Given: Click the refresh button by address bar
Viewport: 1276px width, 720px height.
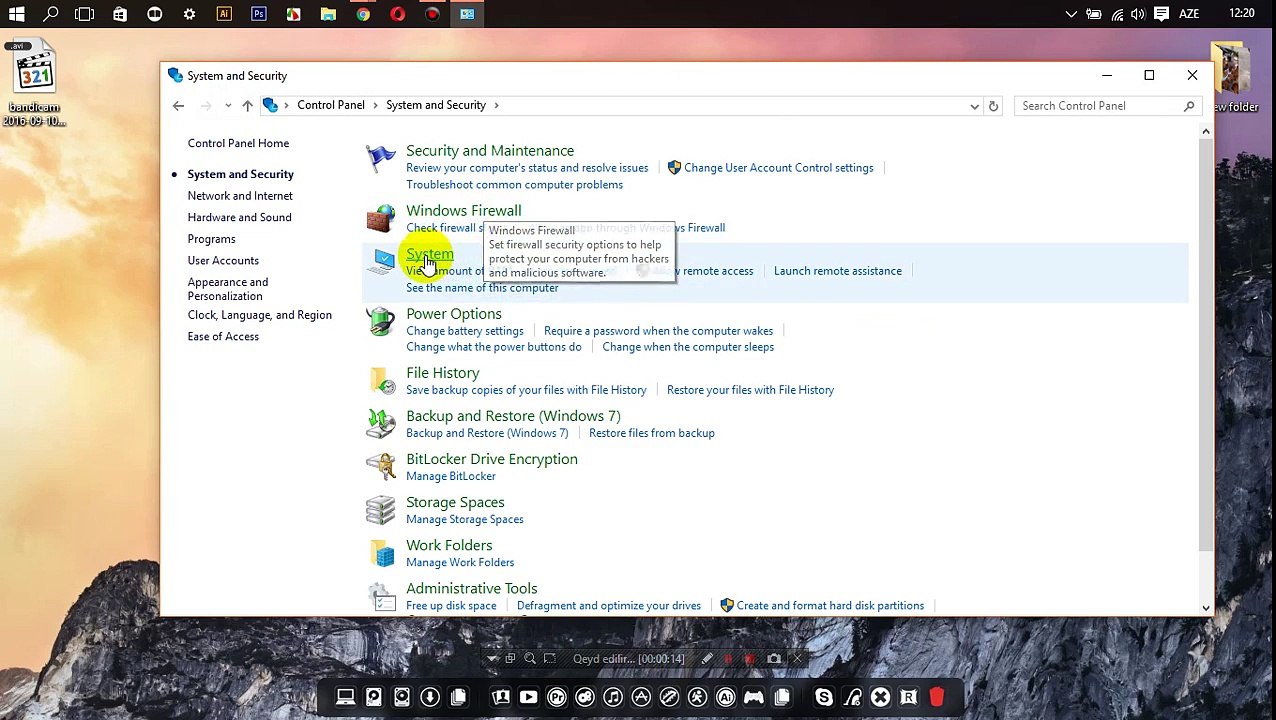Looking at the screenshot, I should (993, 106).
